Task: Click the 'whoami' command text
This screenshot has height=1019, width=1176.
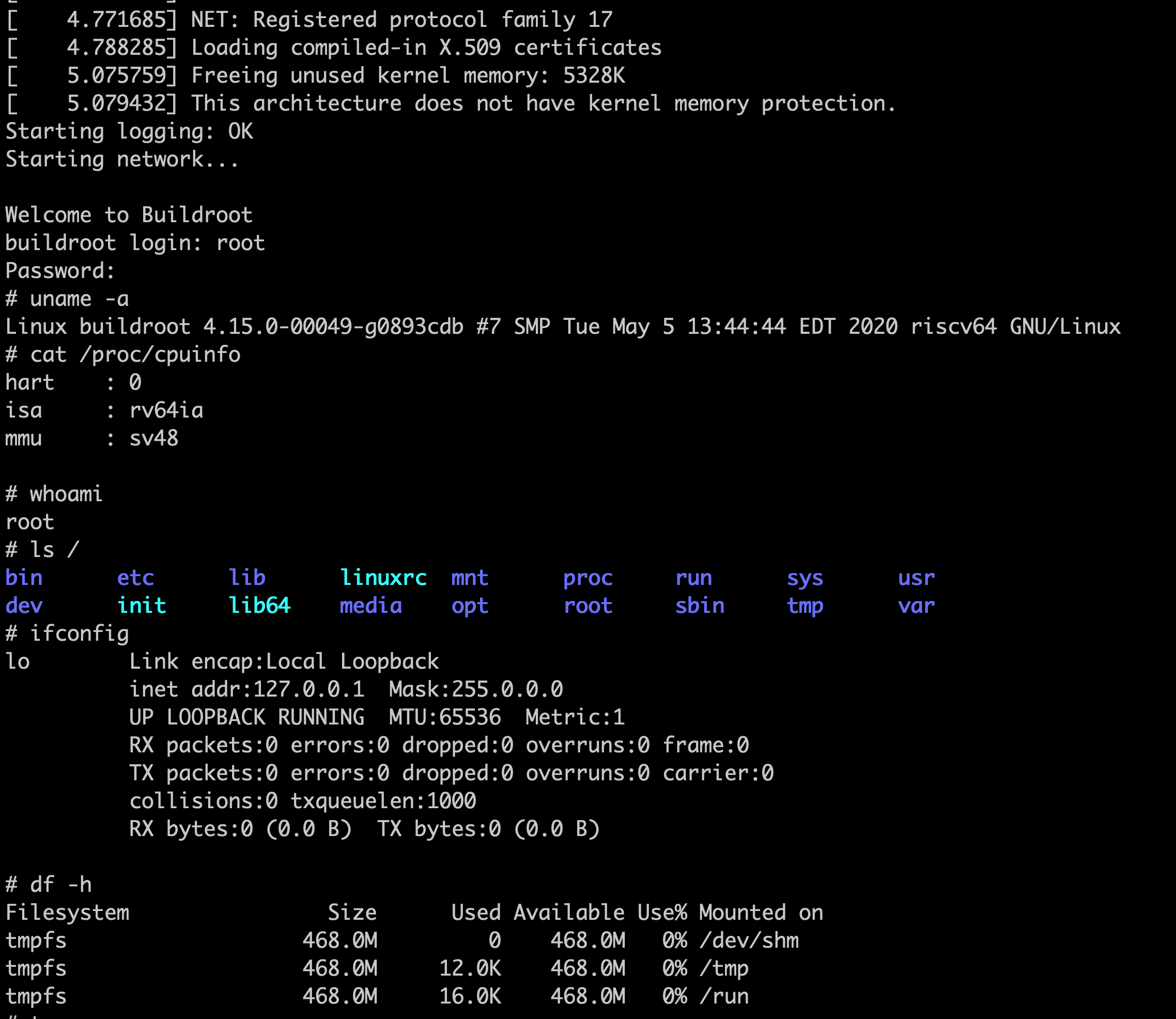Action: pyautogui.click(x=66, y=494)
